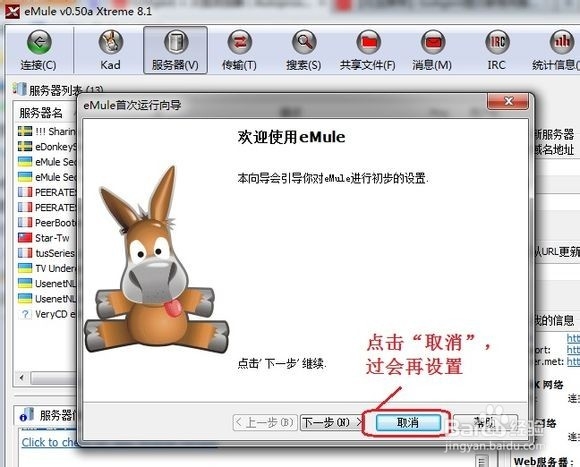580x467 pixels.
Task: Open the Transfers (传输) toolbar icon
Action: (239, 51)
